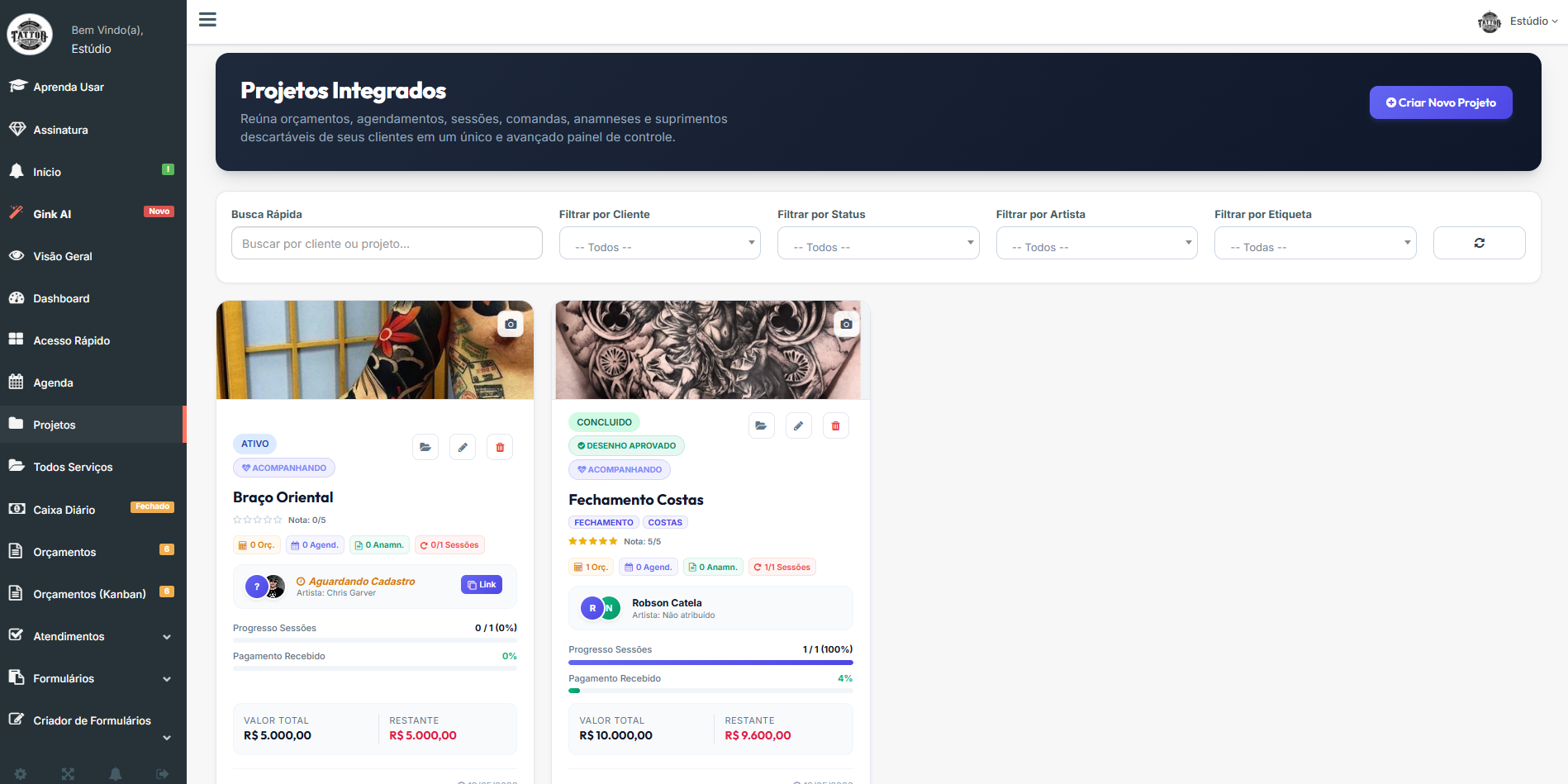Edit the Fechamento Costas project
The image size is (1568, 784).
pyautogui.click(x=798, y=425)
